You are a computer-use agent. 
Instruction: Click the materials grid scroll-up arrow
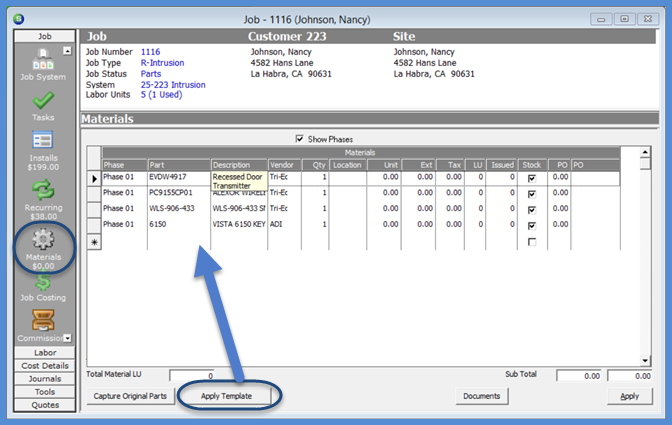click(645, 152)
